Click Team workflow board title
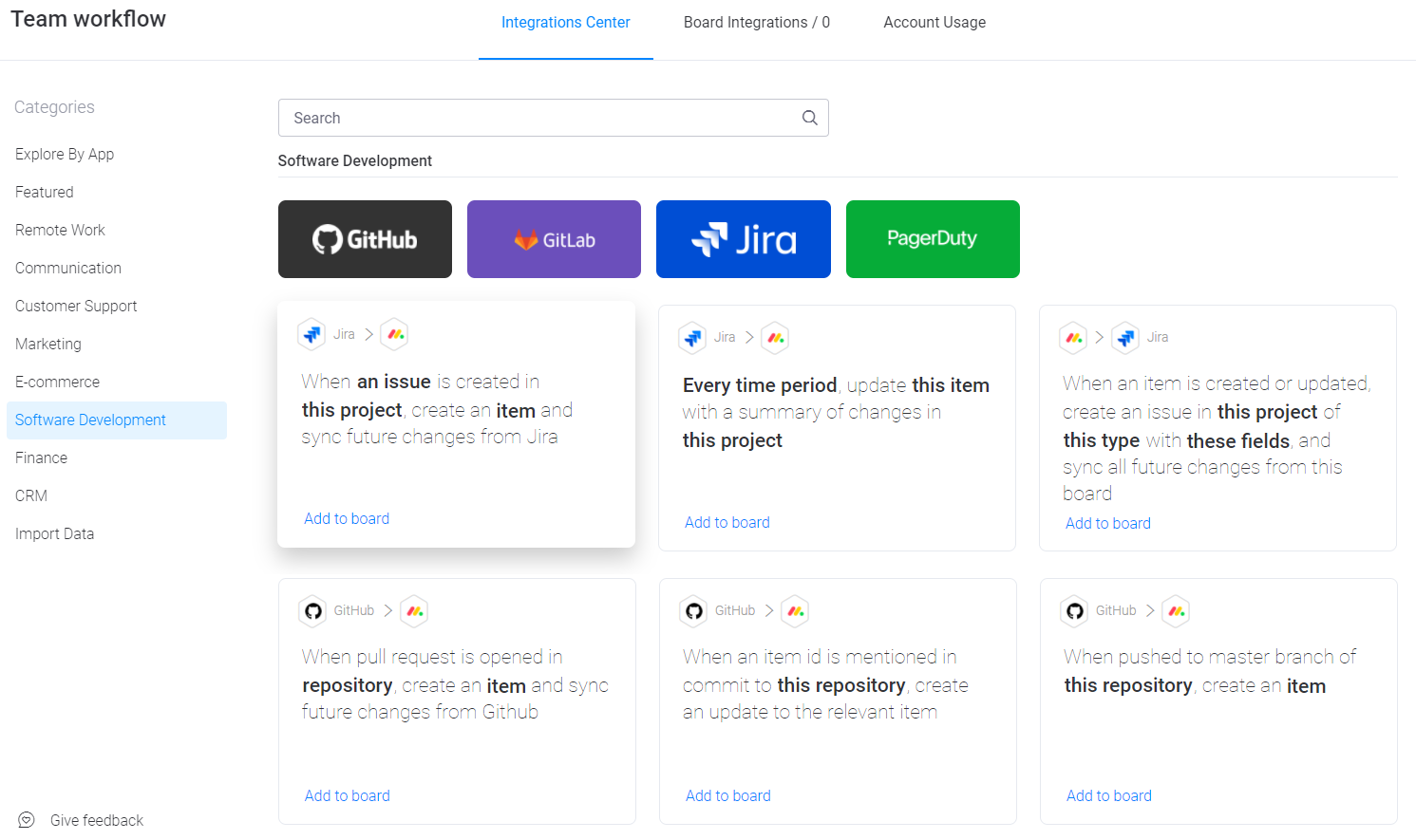 tap(88, 19)
